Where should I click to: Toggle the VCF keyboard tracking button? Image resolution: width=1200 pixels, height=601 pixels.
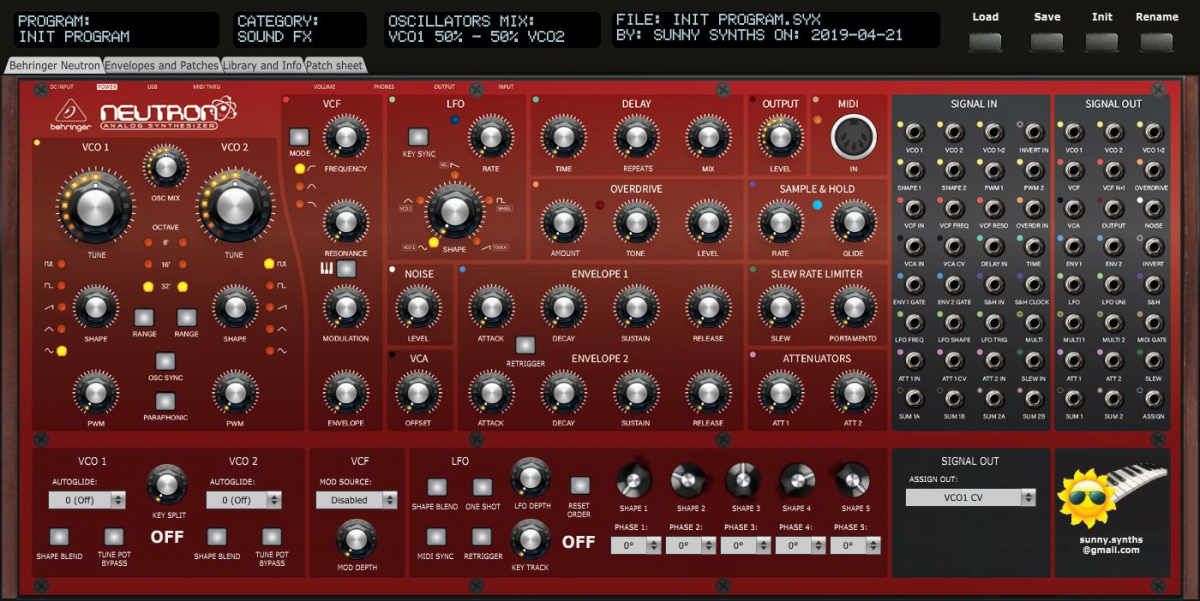(x=346, y=269)
